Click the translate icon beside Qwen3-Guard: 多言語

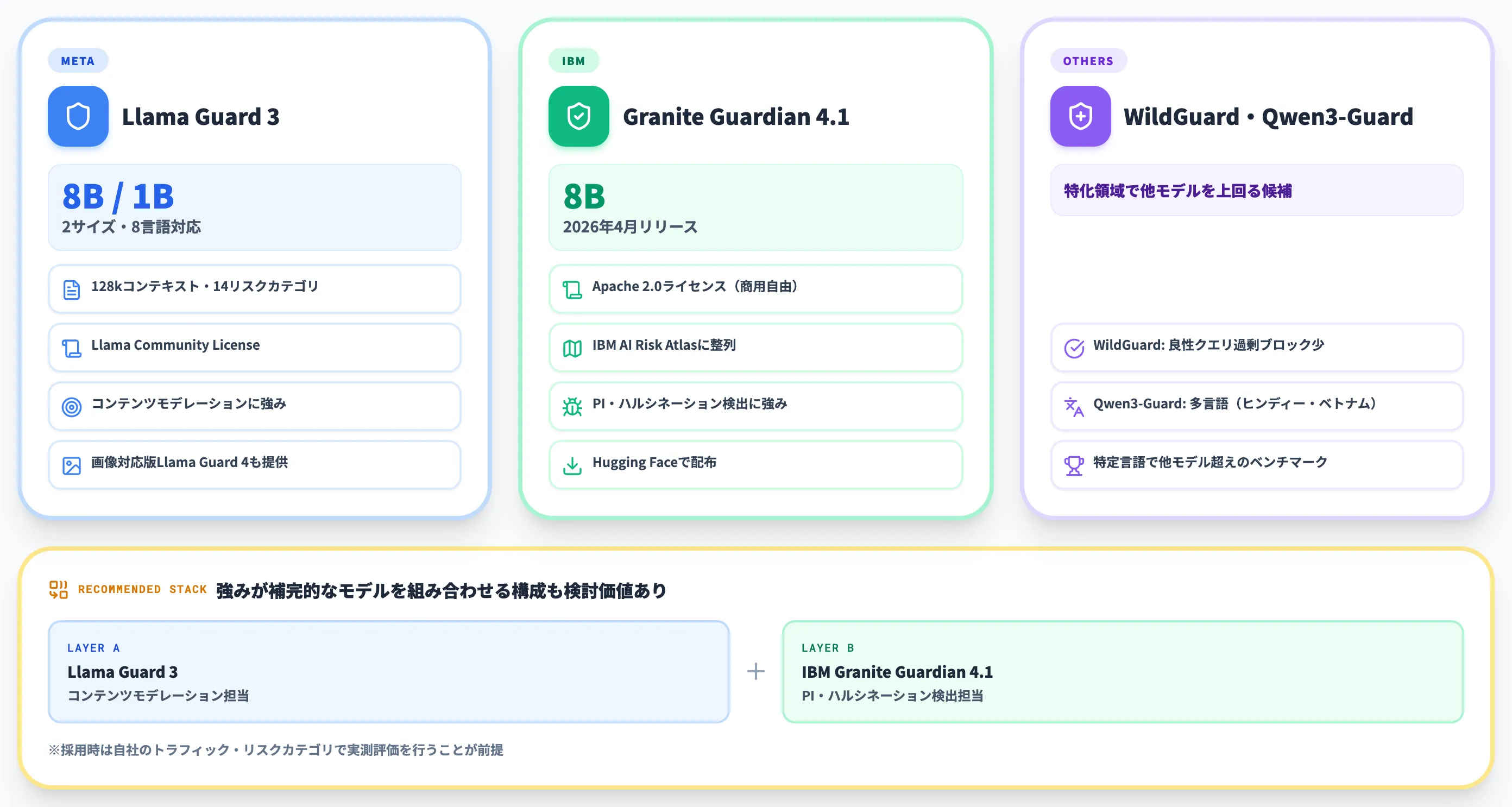tap(1074, 407)
